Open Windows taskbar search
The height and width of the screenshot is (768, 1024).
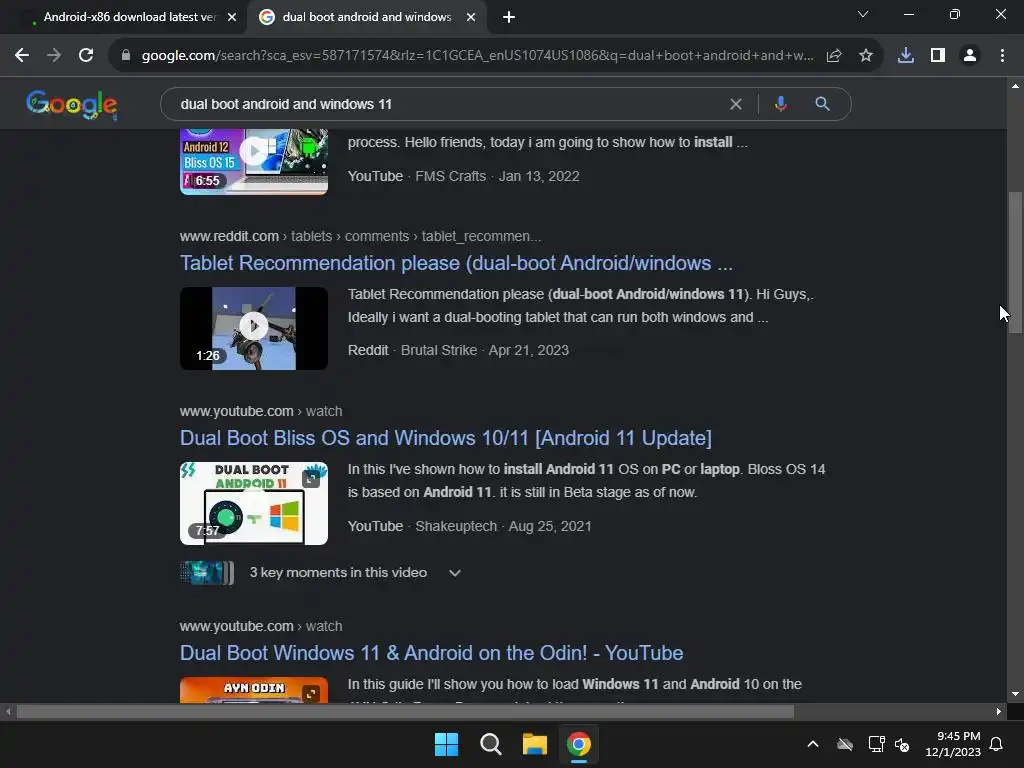tap(490, 744)
